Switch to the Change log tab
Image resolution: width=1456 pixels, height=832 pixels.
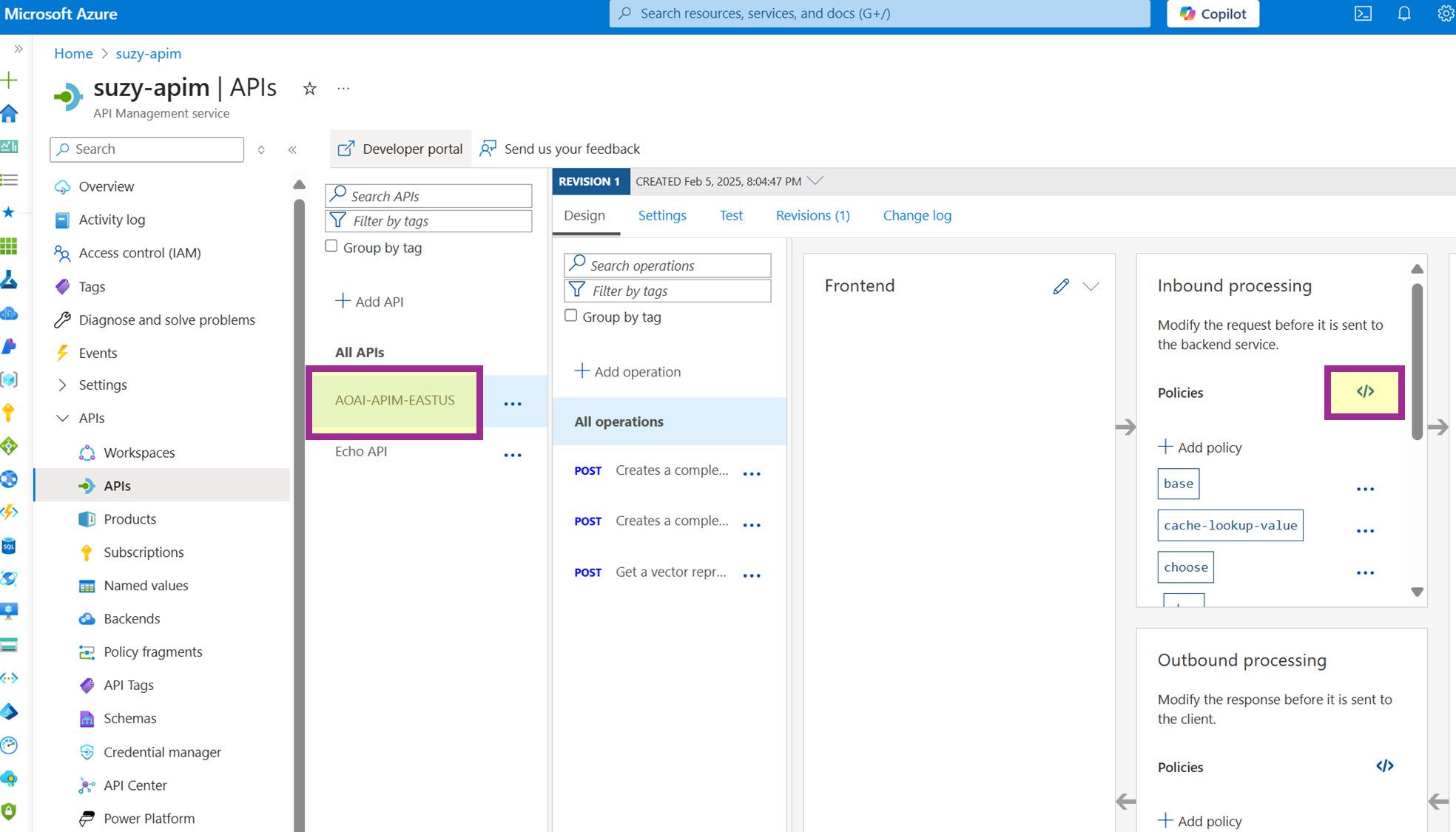pyautogui.click(x=917, y=215)
